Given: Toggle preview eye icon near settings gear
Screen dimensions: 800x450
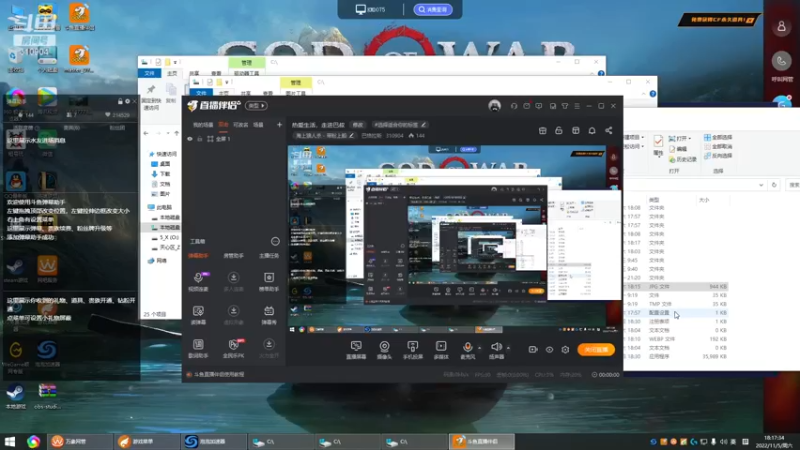Looking at the screenshot, I should coord(549,349).
